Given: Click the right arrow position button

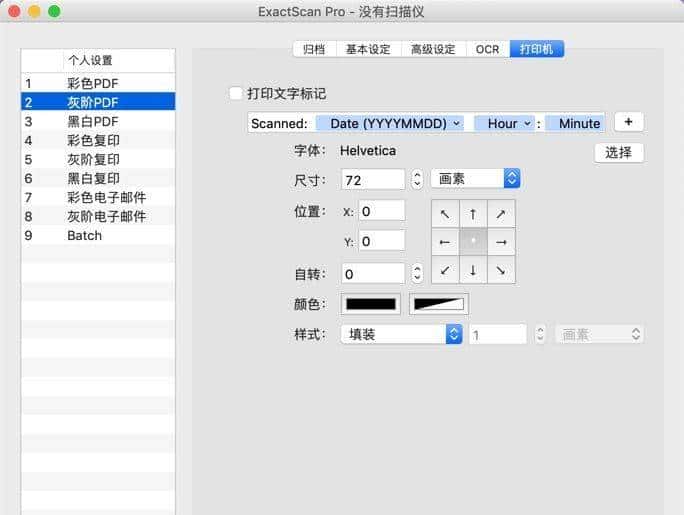Looking at the screenshot, I should click(x=501, y=242).
